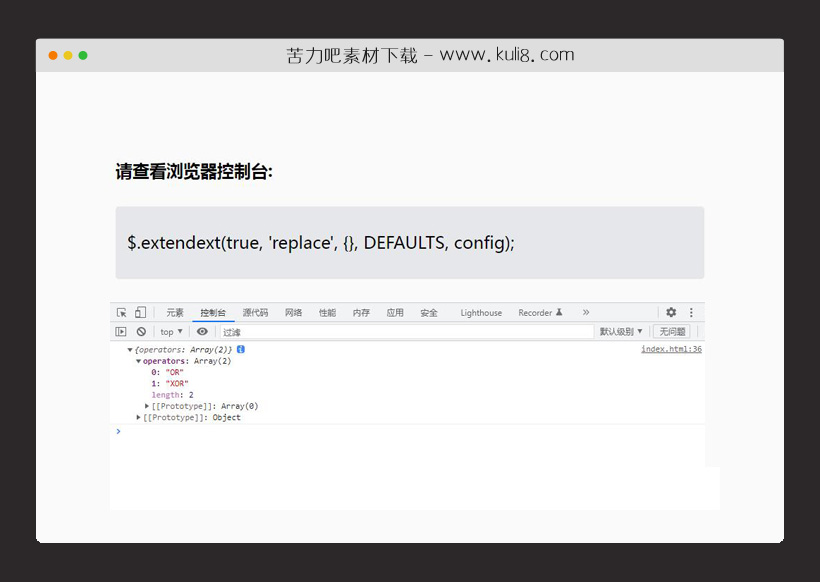820x582 pixels.
Task: Run the console sidebar toggle icon
Action: pyautogui.click(x=121, y=332)
